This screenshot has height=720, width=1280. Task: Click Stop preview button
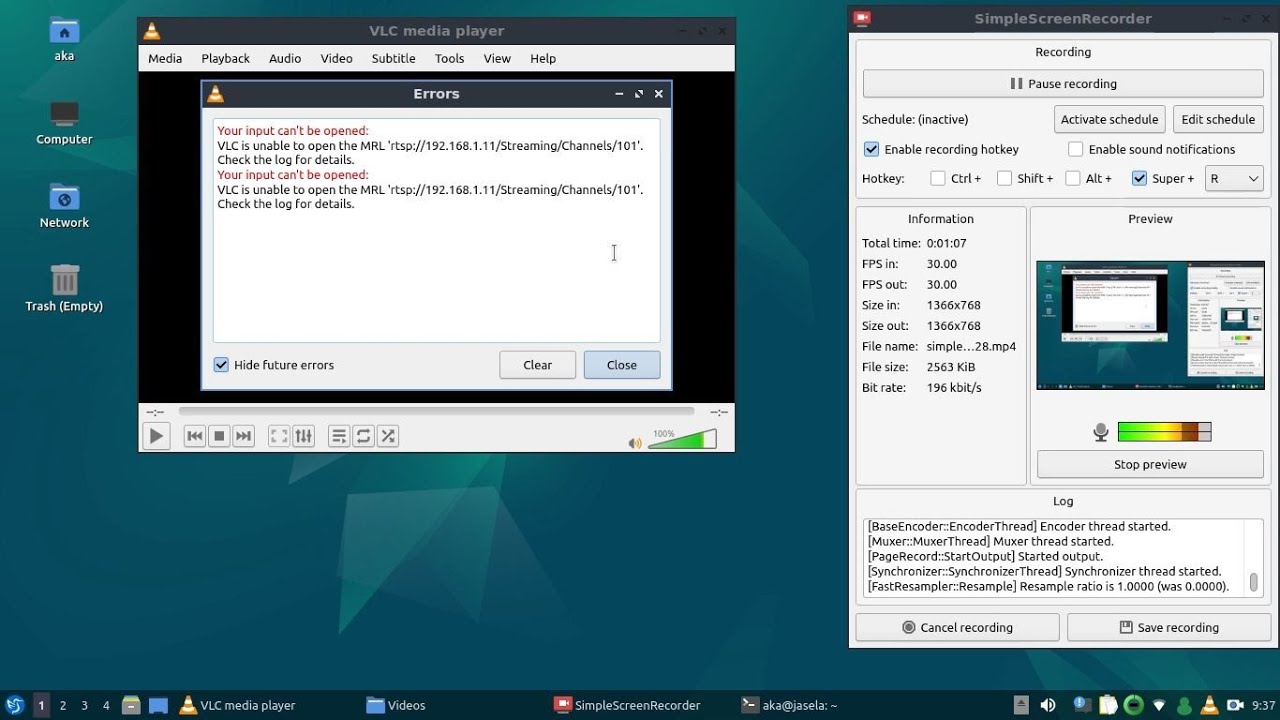(1150, 464)
